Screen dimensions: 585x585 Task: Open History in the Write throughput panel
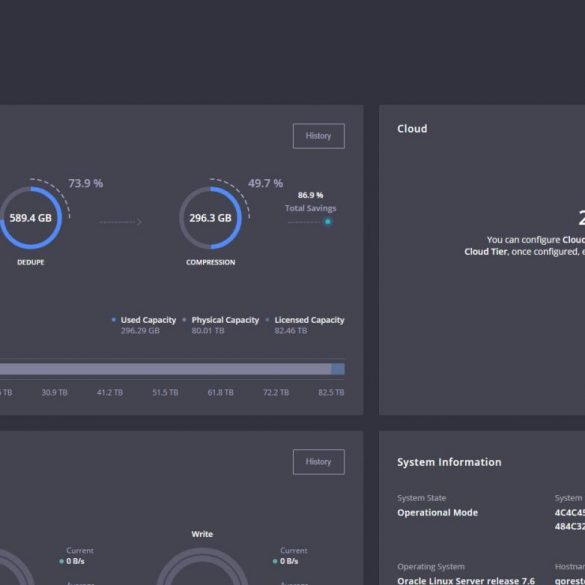[x=319, y=462]
